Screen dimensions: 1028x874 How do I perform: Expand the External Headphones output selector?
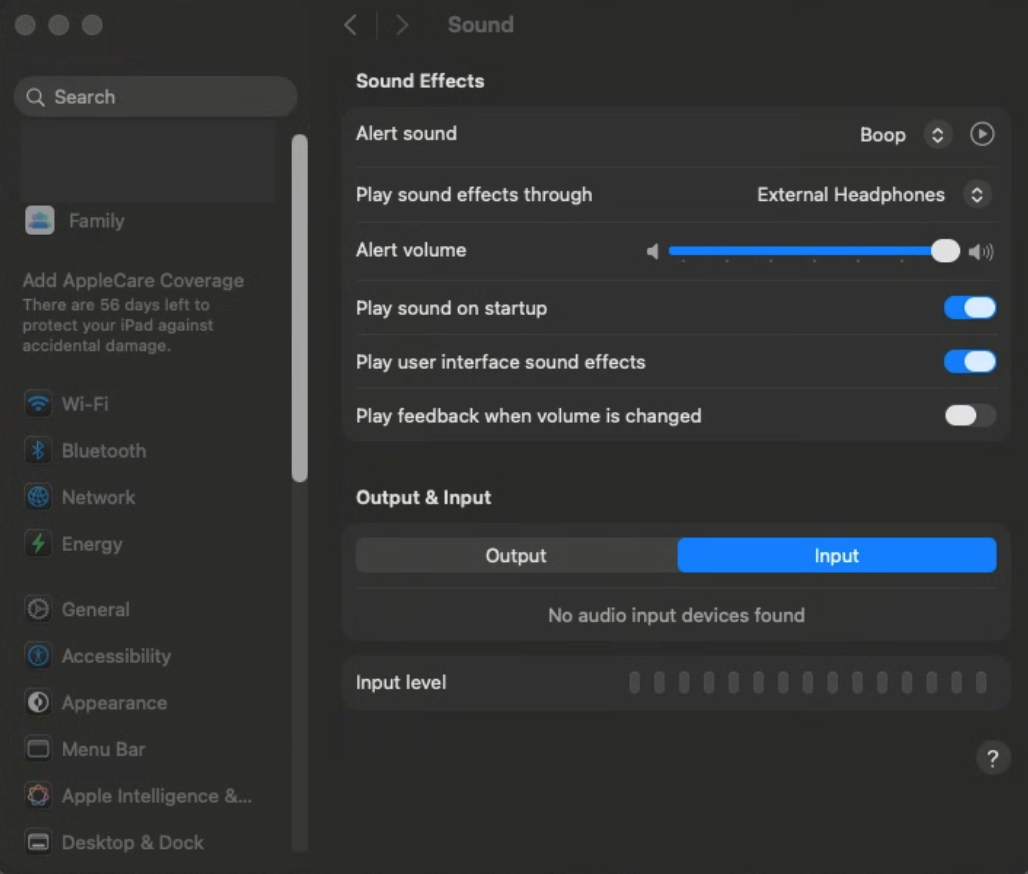click(977, 195)
